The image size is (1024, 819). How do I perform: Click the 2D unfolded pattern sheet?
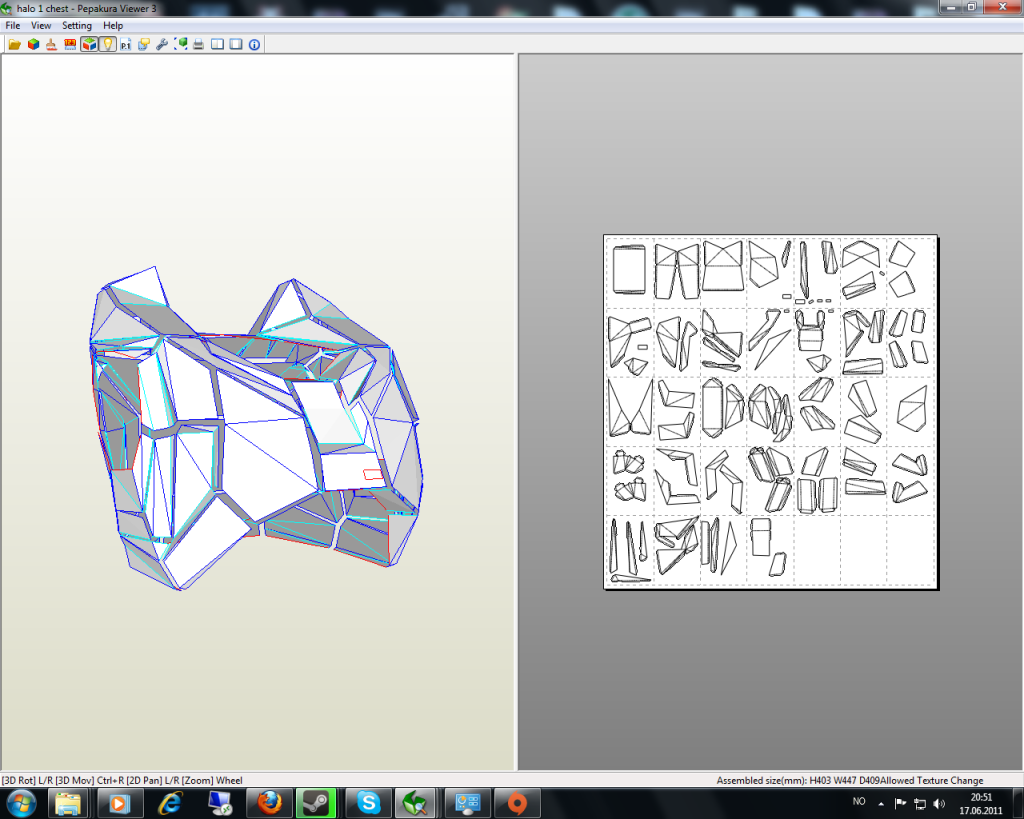click(x=771, y=411)
